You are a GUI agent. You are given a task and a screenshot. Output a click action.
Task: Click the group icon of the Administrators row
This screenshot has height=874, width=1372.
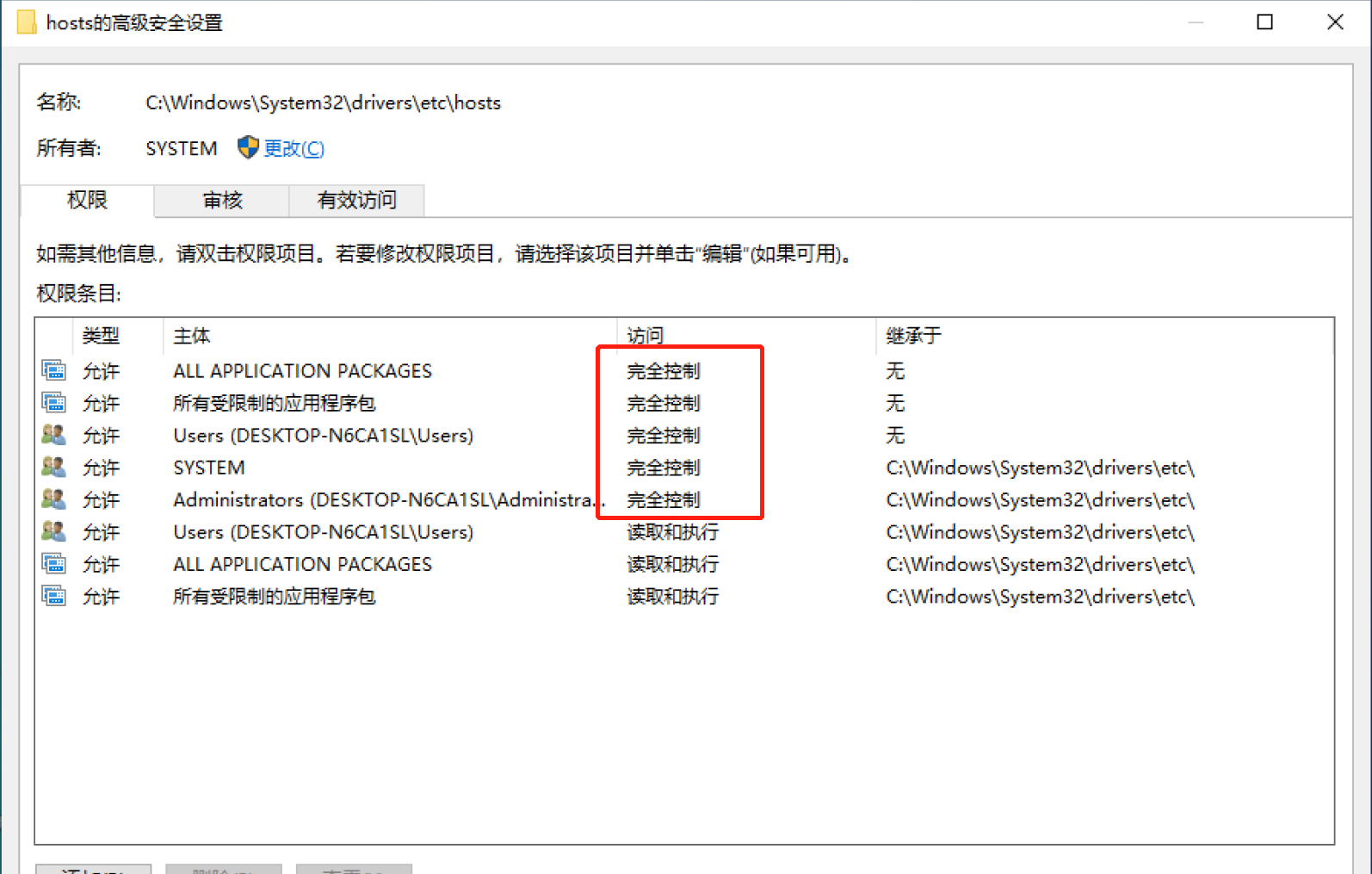pos(53,499)
